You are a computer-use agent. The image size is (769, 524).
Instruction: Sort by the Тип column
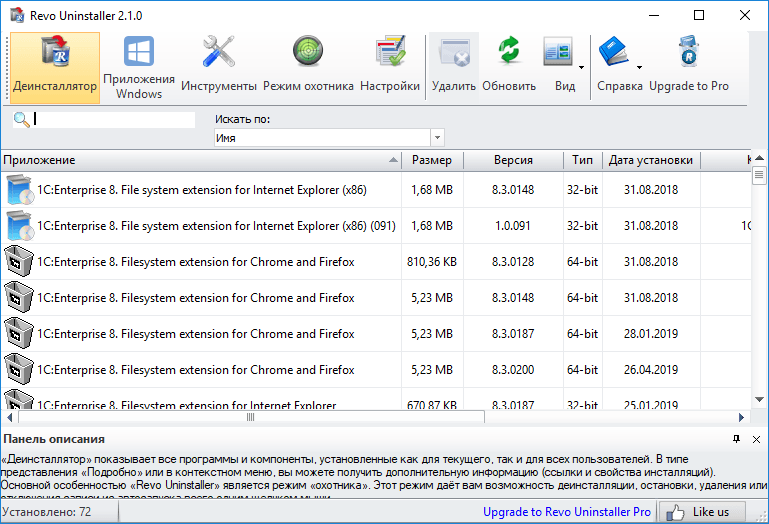coord(583,160)
